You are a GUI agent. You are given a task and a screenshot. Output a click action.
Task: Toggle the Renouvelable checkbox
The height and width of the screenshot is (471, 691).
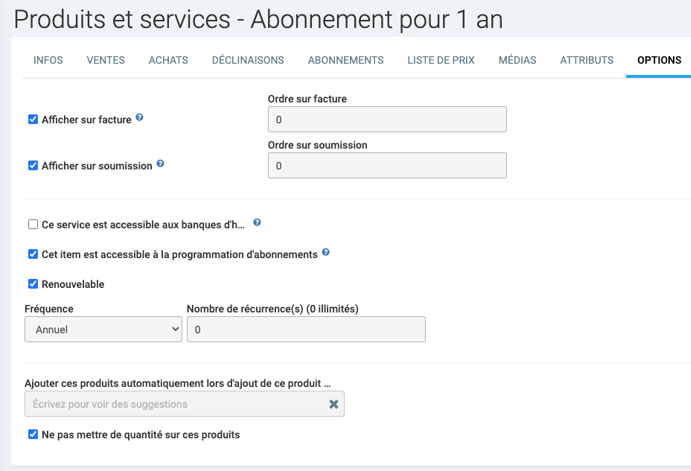(x=33, y=284)
